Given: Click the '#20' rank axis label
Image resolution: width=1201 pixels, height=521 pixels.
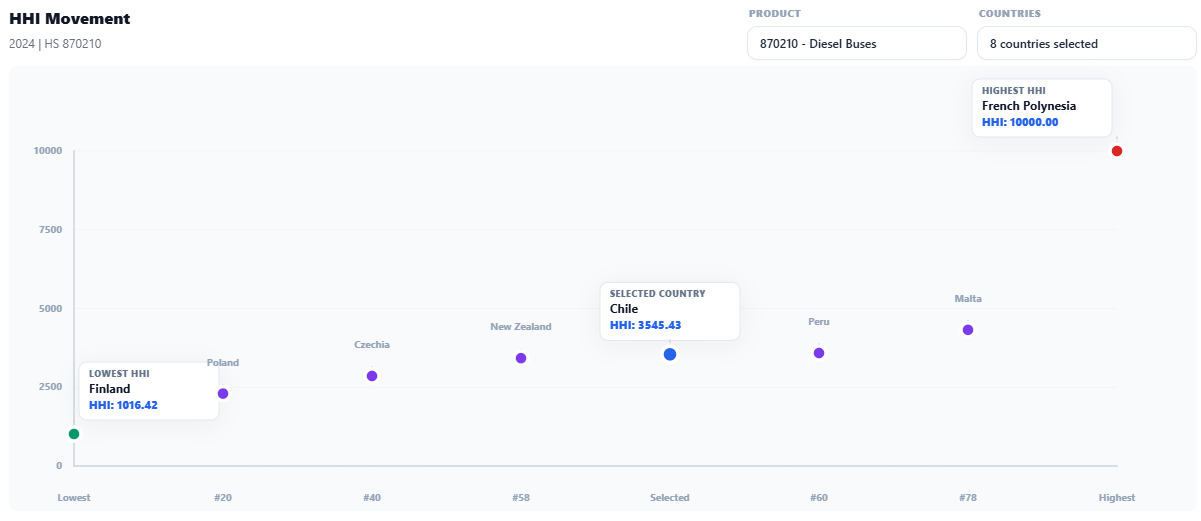Looking at the screenshot, I should point(223,498).
